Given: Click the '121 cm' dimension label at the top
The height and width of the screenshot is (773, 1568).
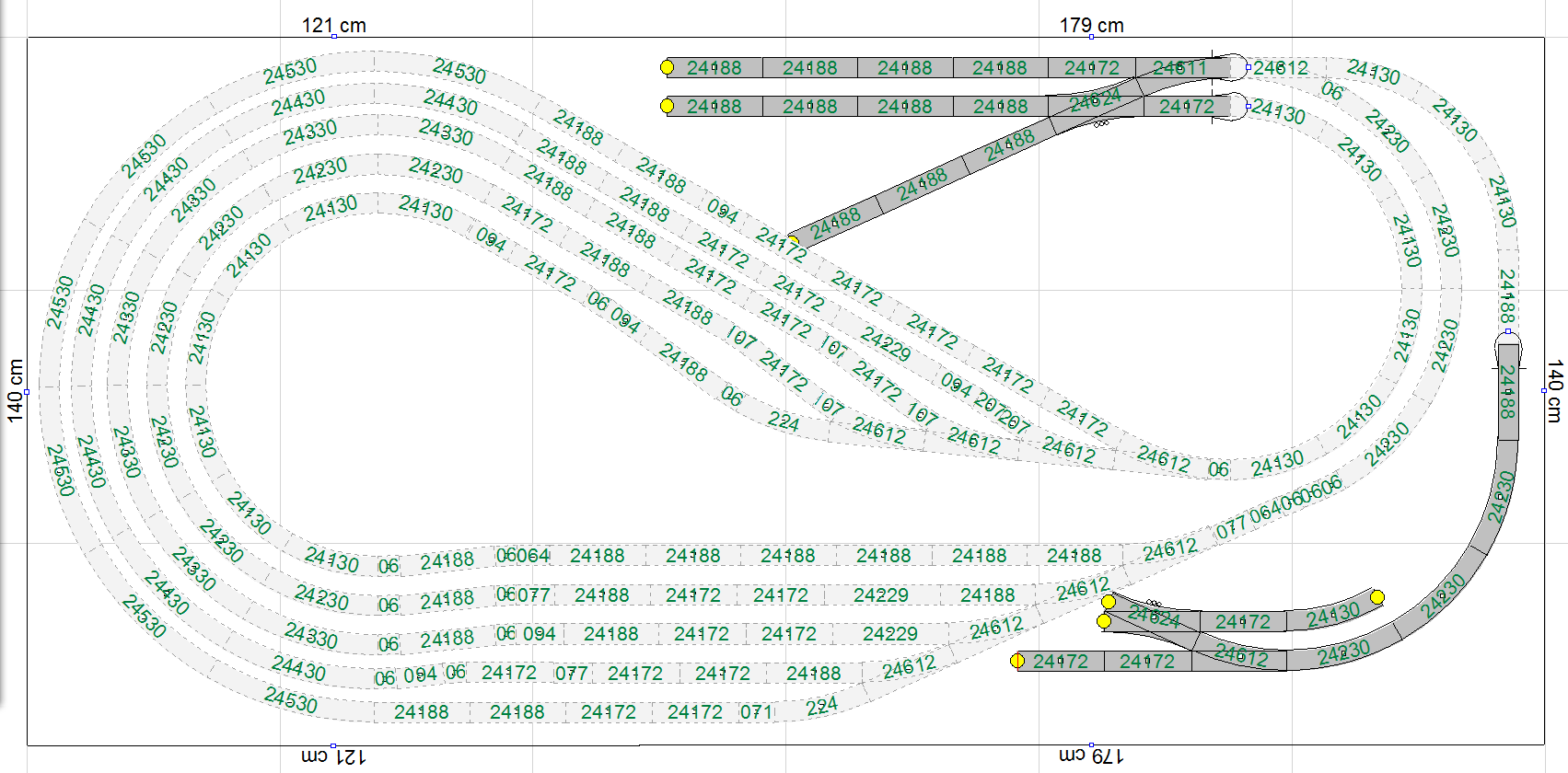Looking at the screenshot, I should [x=334, y=26].
